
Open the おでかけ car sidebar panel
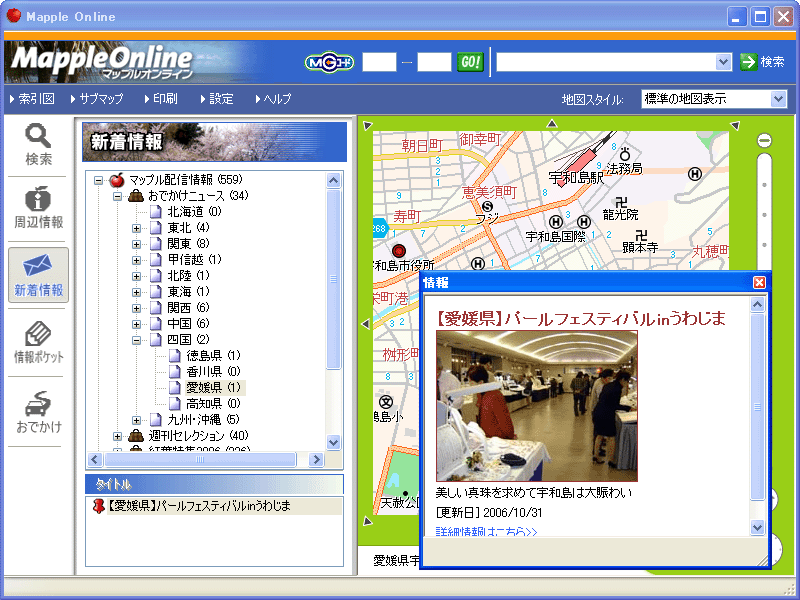(x=38, y=412)
